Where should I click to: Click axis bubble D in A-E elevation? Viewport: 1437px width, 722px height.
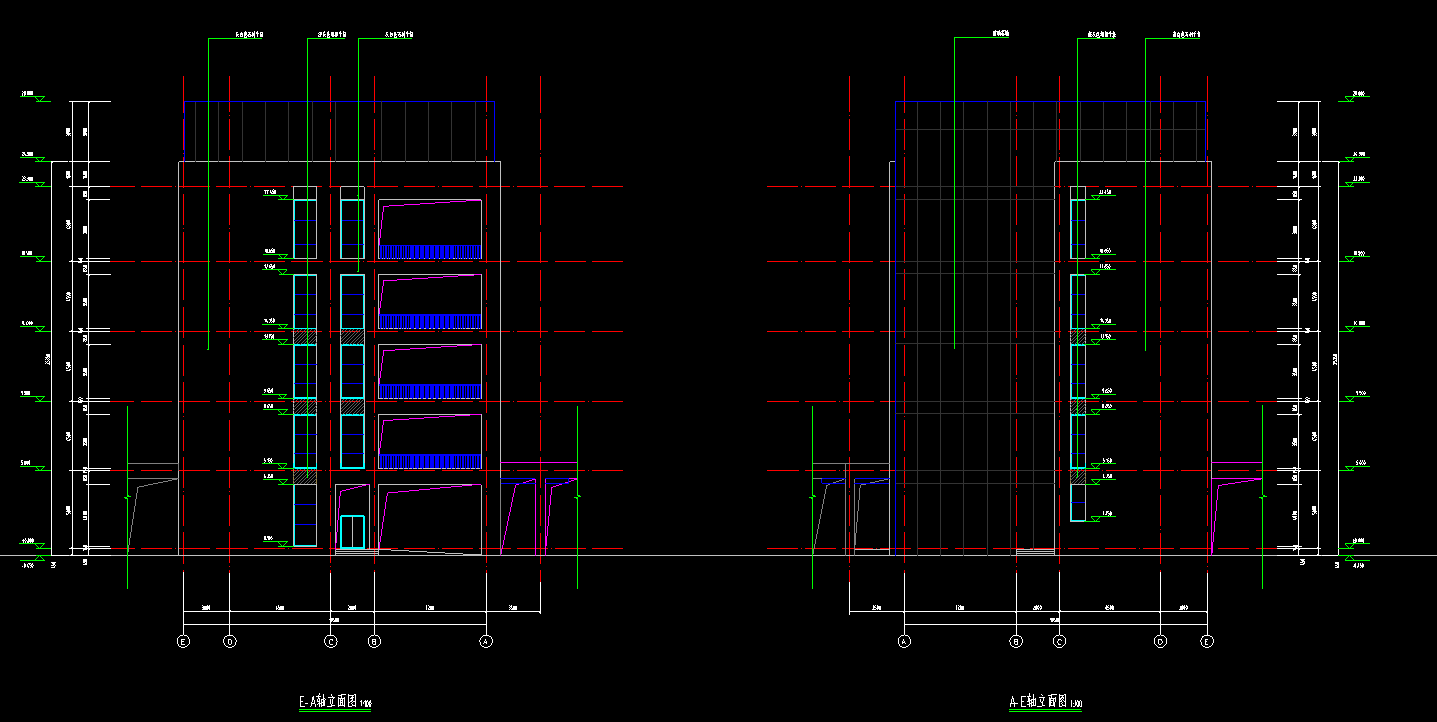pos(1161,640)
